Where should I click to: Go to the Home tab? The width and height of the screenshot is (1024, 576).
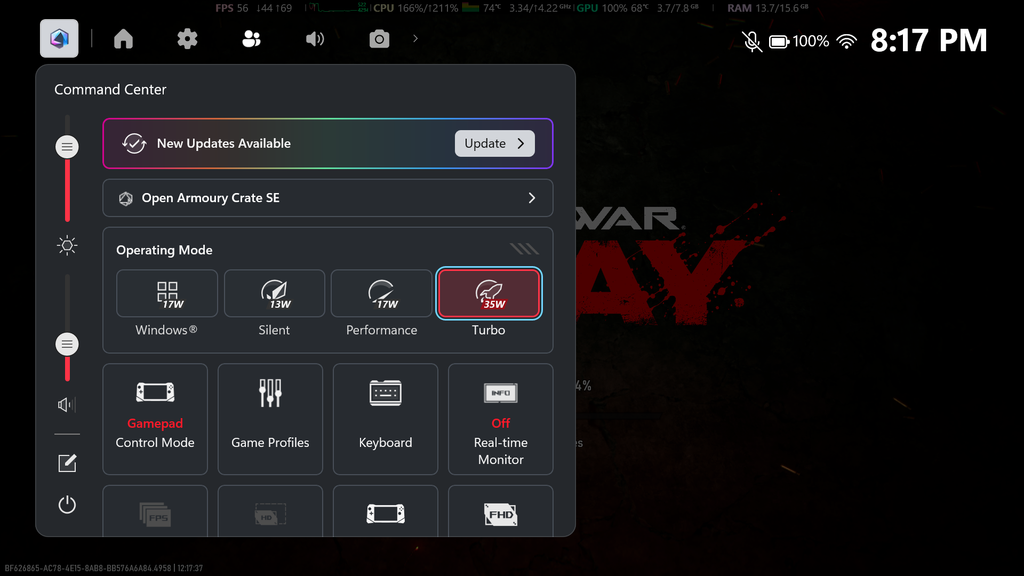[123, 39]
